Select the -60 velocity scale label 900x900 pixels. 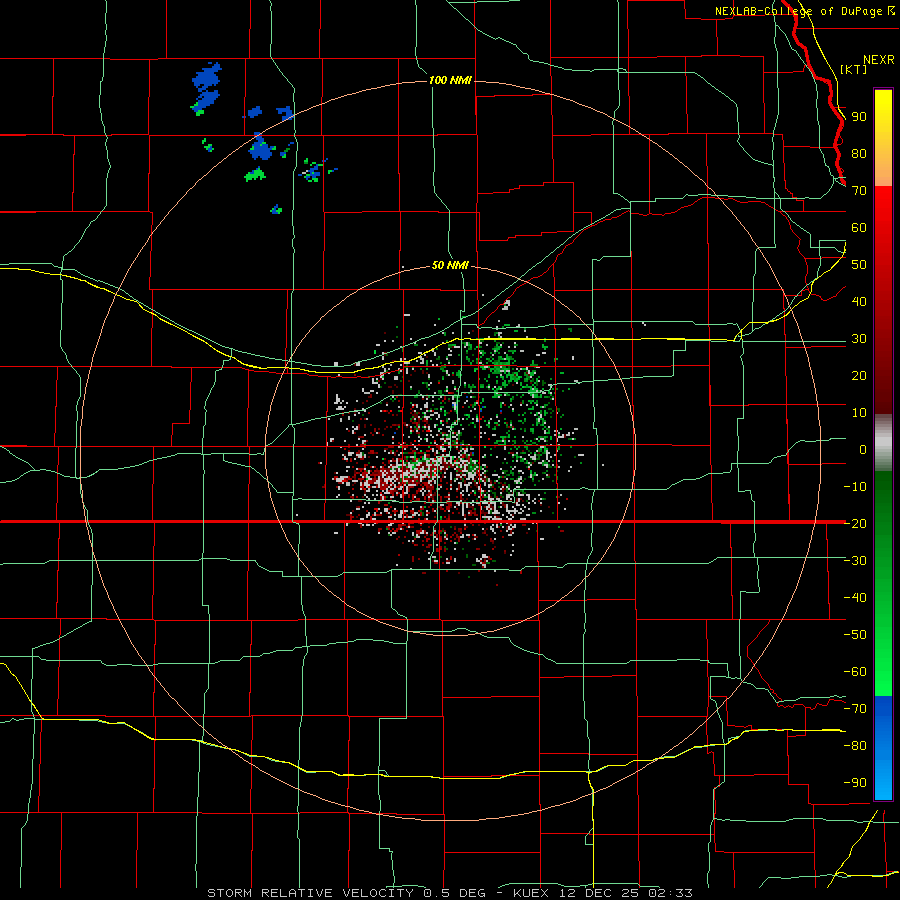[855, 672]
